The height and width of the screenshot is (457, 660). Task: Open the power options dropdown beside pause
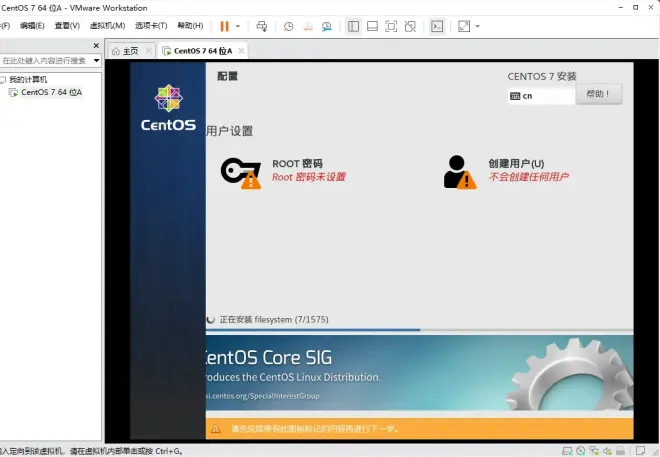point(238,27)
